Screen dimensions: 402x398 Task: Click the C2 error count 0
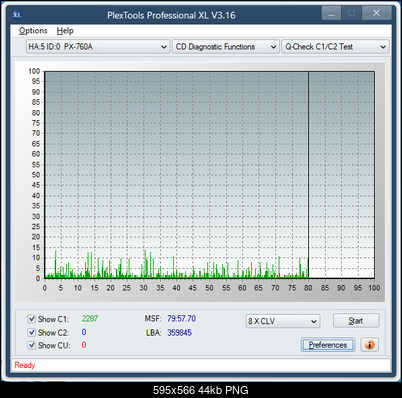(x=84, y=332)
